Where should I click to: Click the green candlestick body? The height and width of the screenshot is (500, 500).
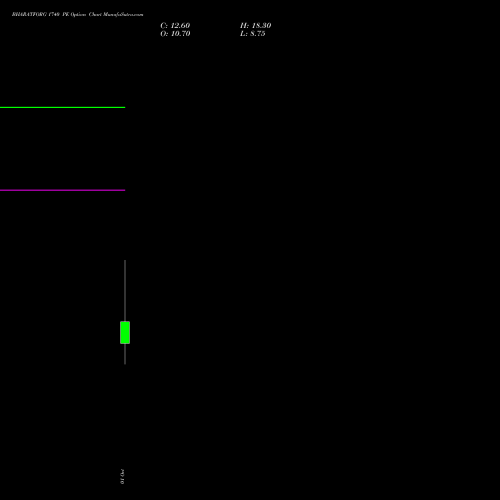point(125,332)
